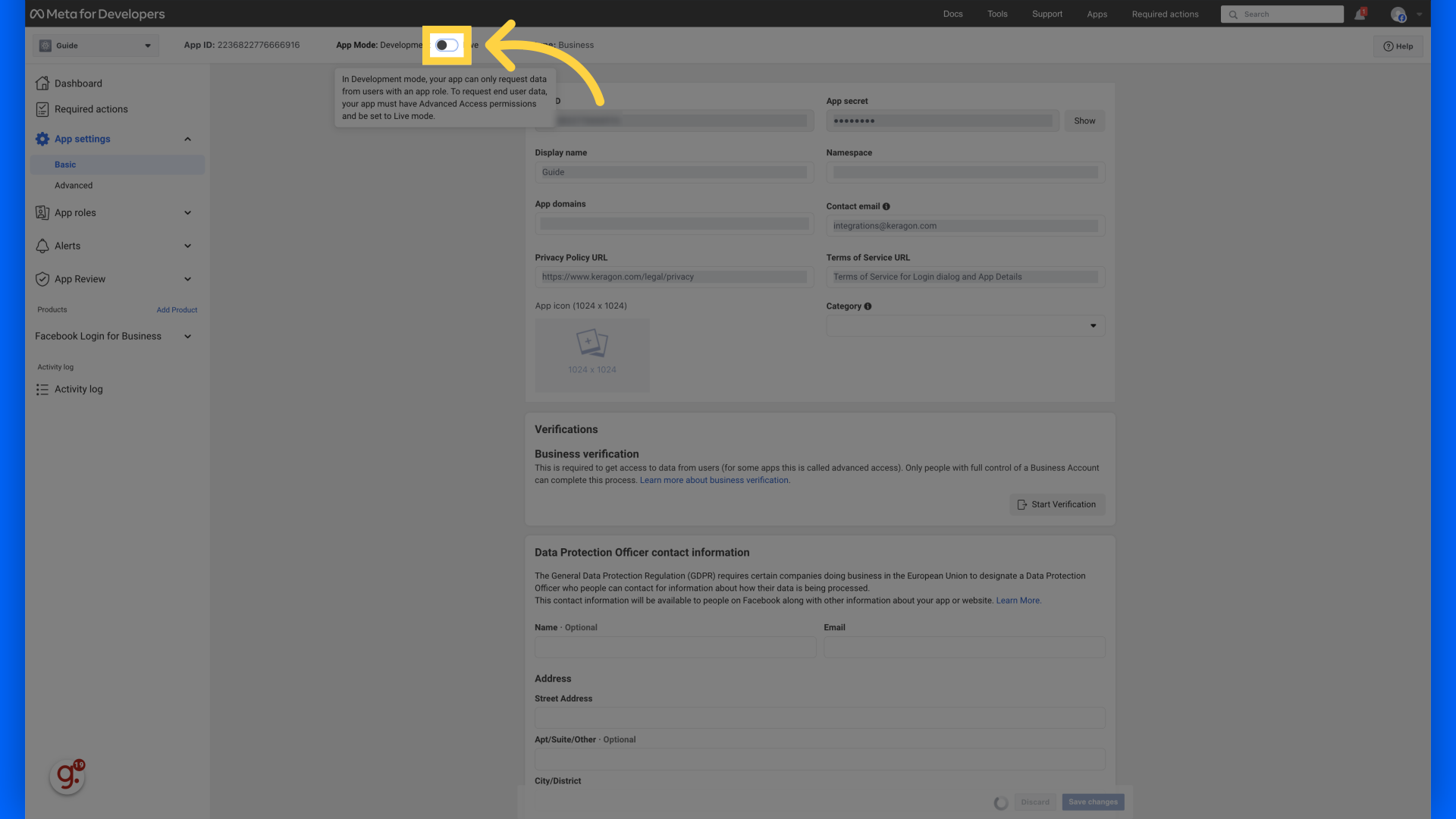Click the Contact email info icon

[886, 207]
